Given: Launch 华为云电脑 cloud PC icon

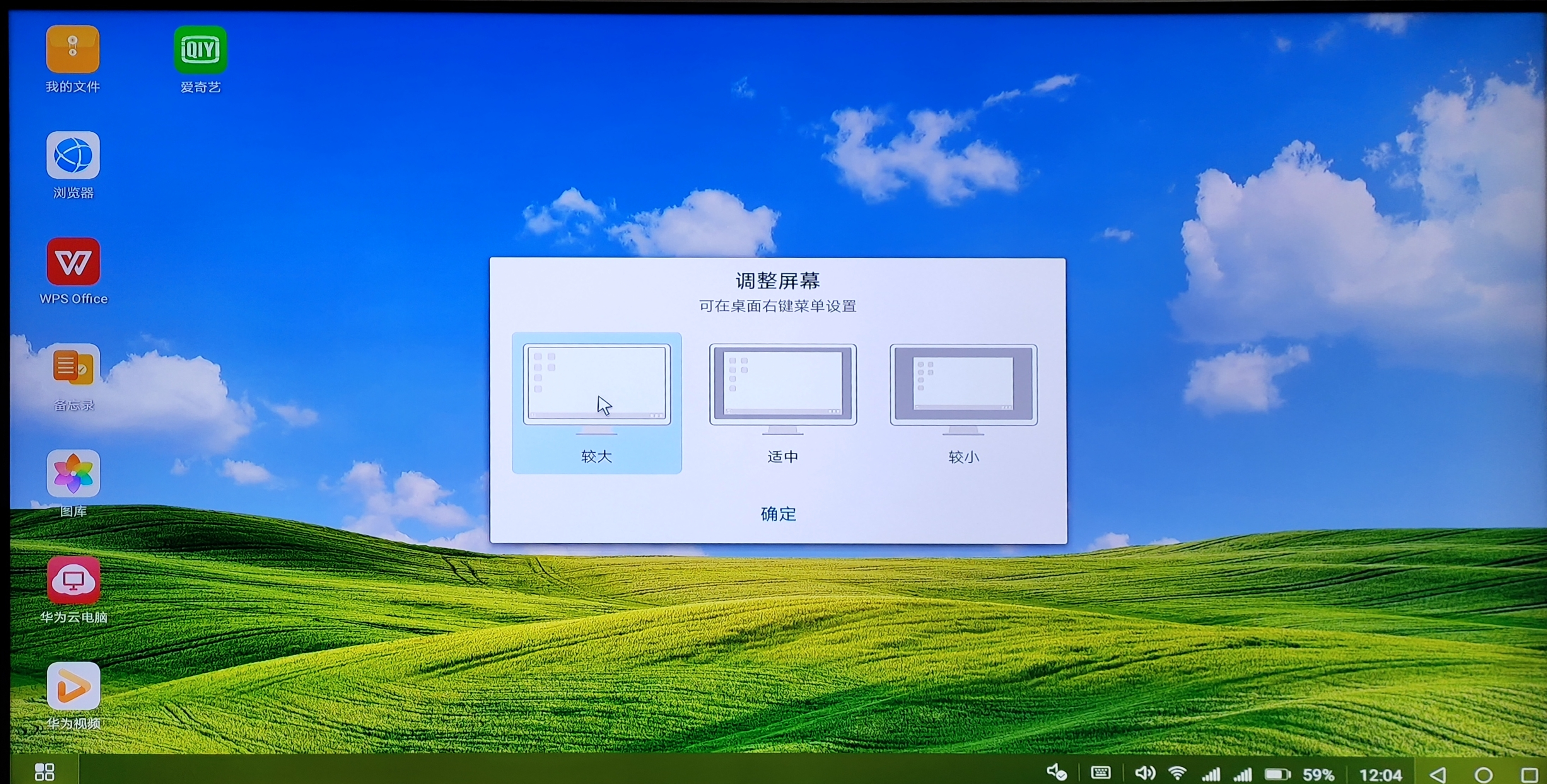Looking at the screenshot, I should coord(73,580).
